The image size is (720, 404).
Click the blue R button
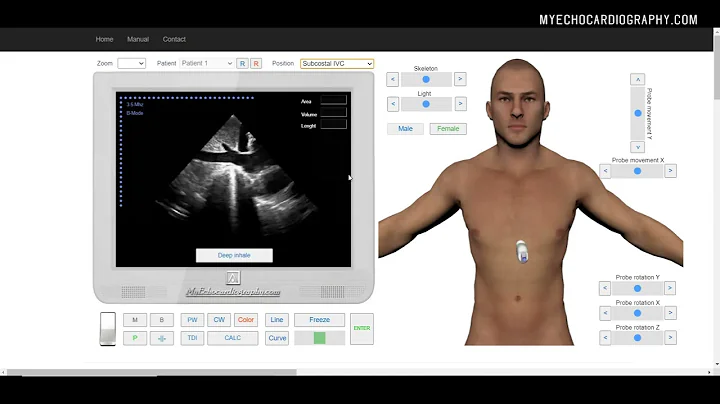coord(242,63)
